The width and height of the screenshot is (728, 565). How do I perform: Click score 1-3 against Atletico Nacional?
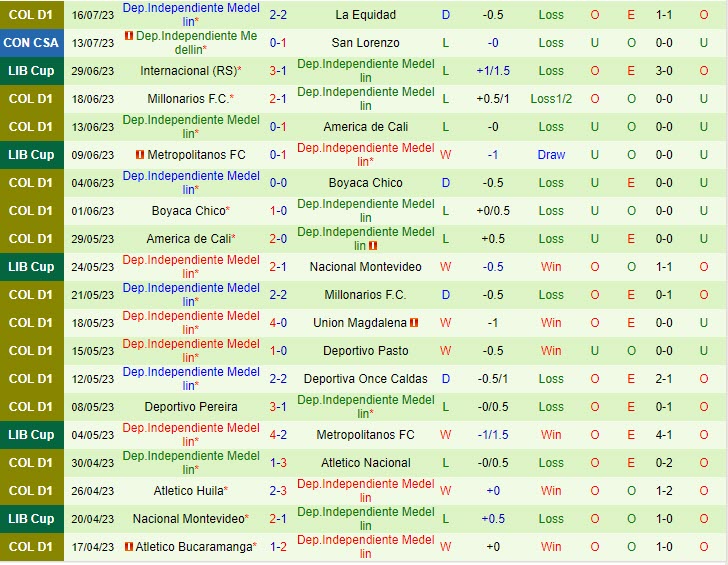[x=278, y=463]
